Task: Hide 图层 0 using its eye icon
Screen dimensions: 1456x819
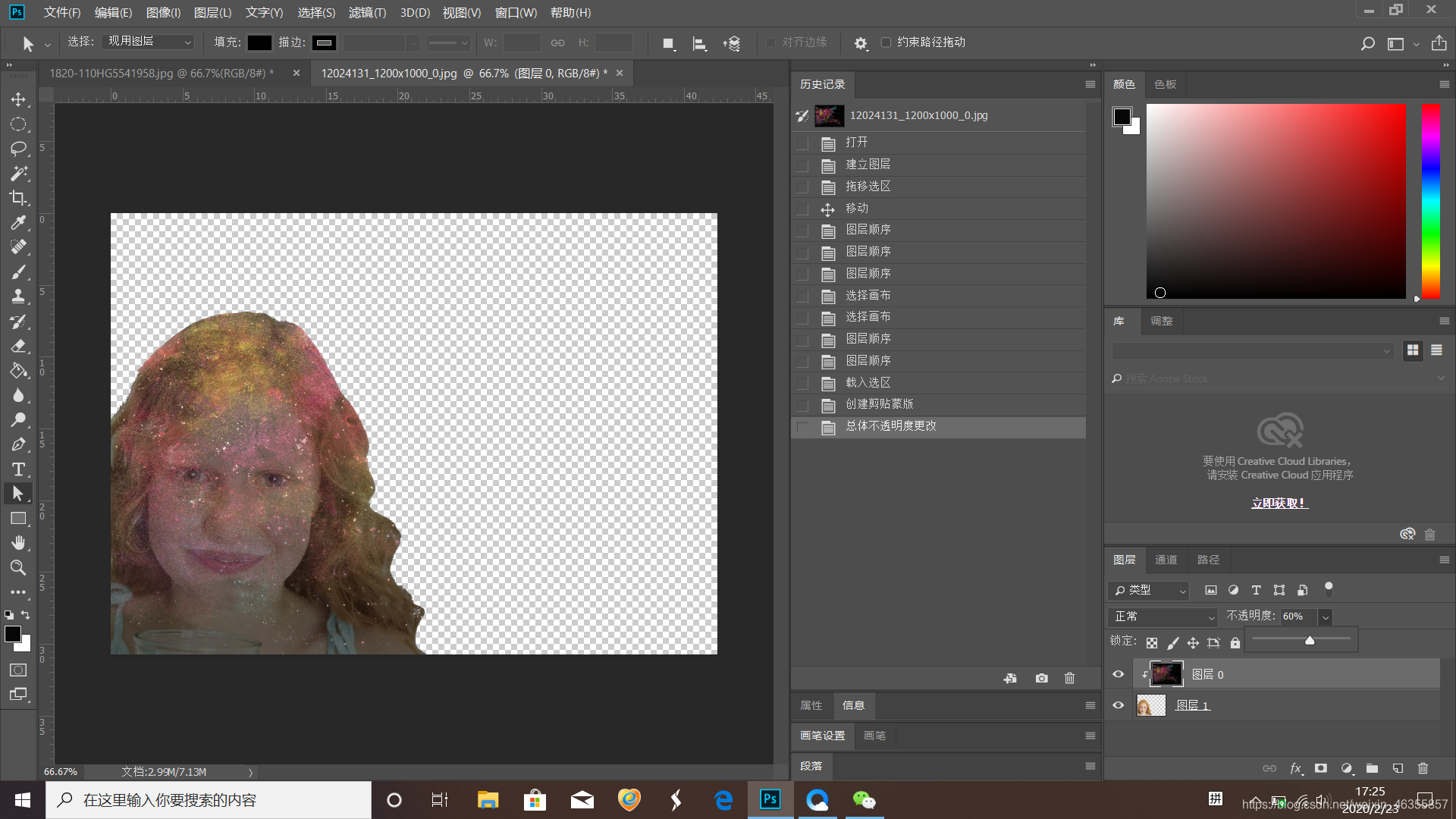Action: 1118,674
